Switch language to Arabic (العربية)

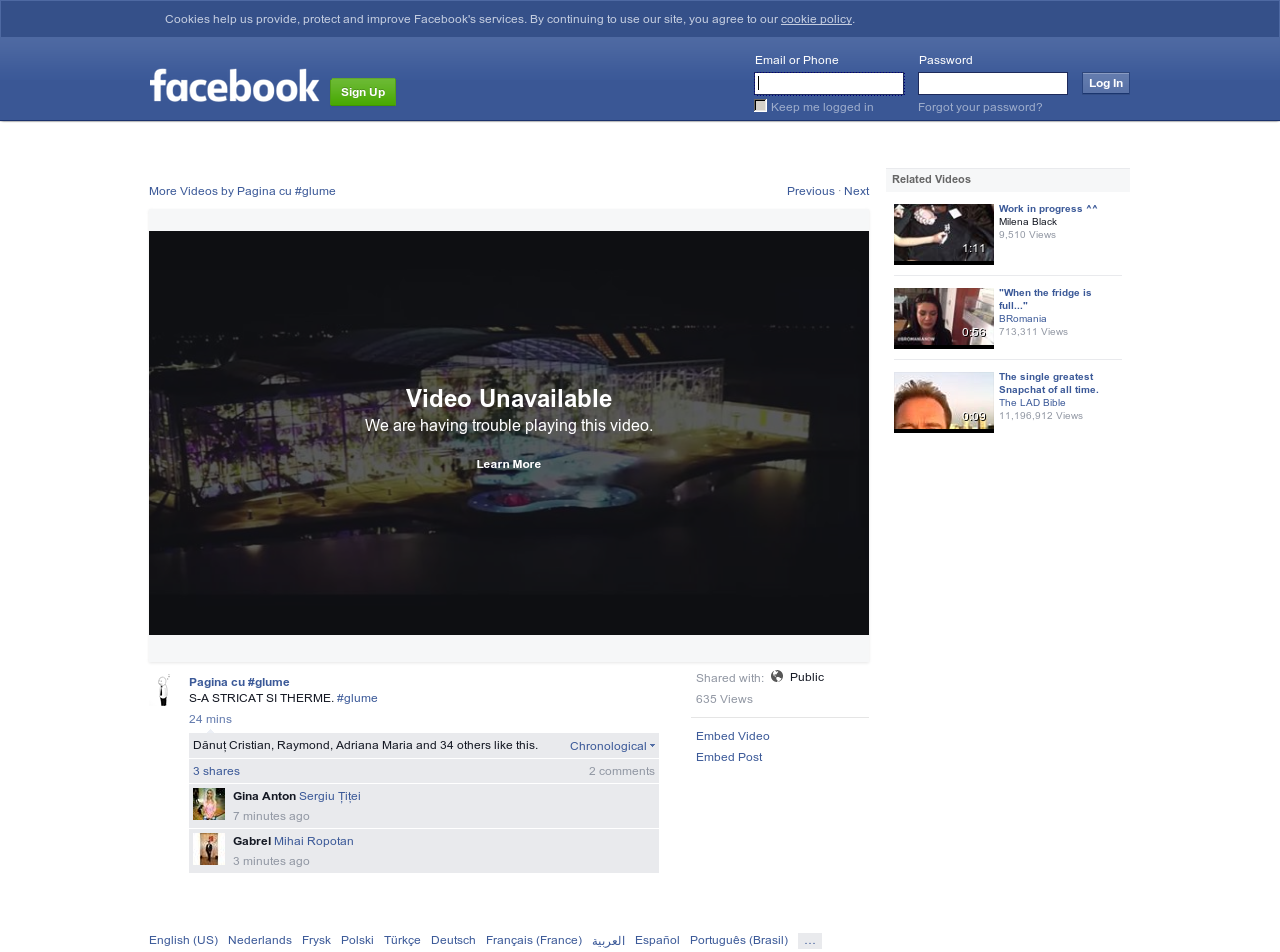pyautogui.click(x=608, y=940)
